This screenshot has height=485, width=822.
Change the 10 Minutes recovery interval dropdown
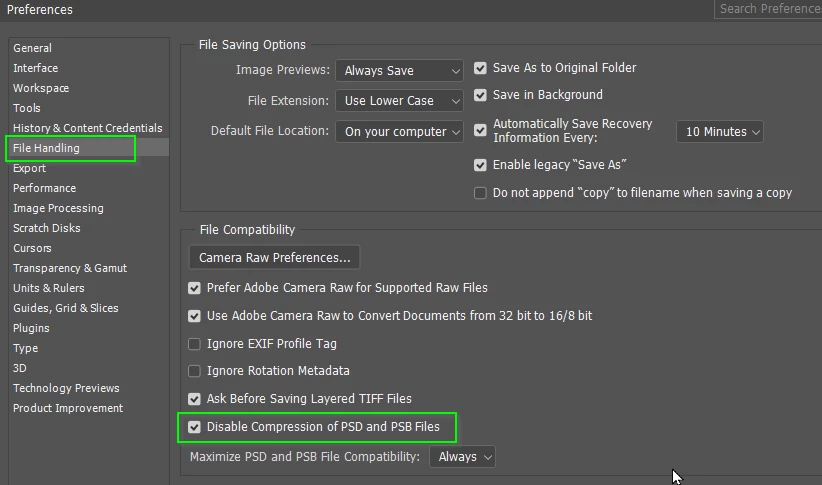pos(720,132)
